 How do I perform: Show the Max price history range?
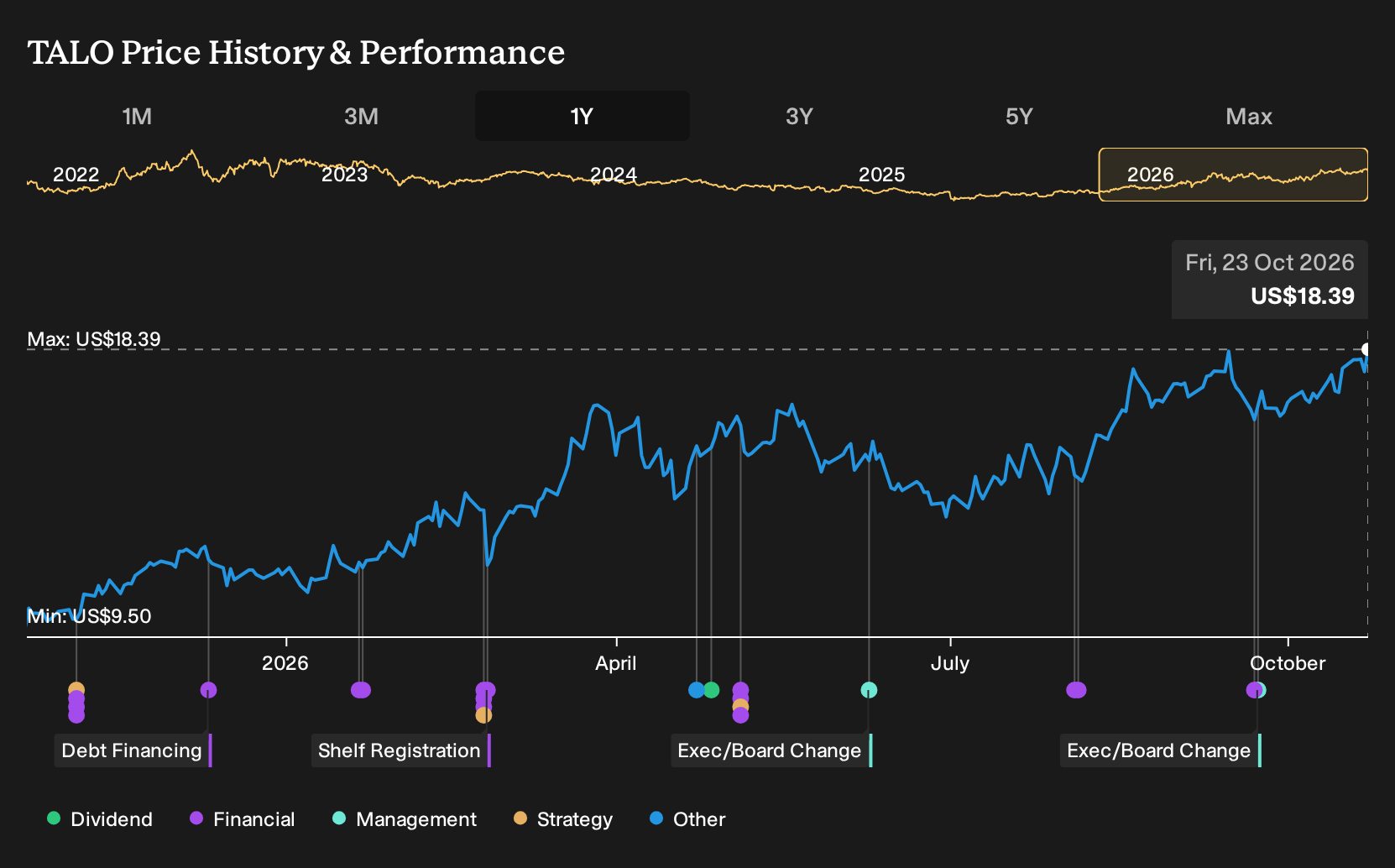(x=1249, y=116)
